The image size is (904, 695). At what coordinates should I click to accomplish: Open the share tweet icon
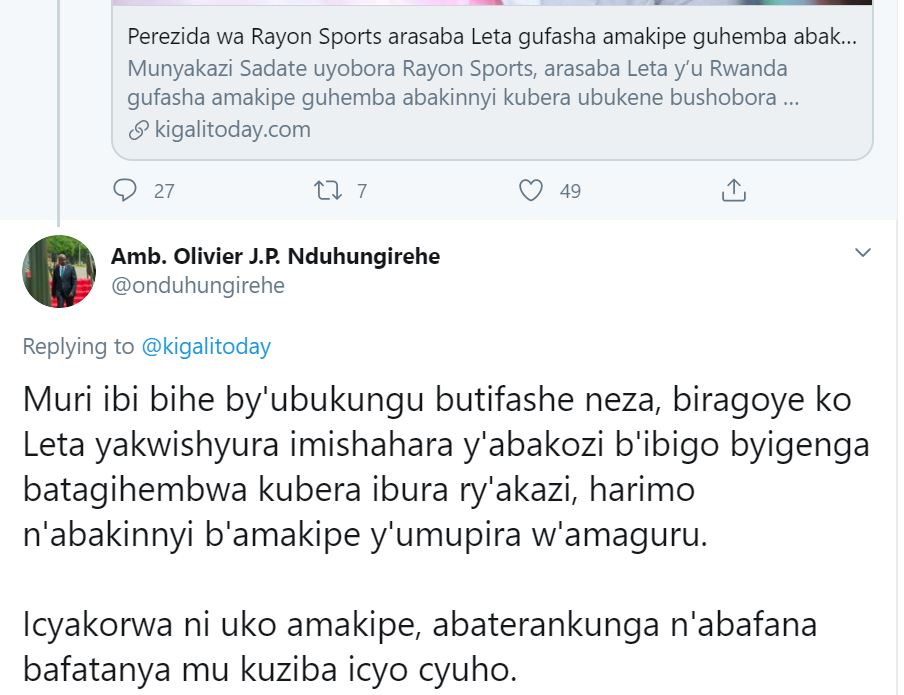[x=734, y=190]
